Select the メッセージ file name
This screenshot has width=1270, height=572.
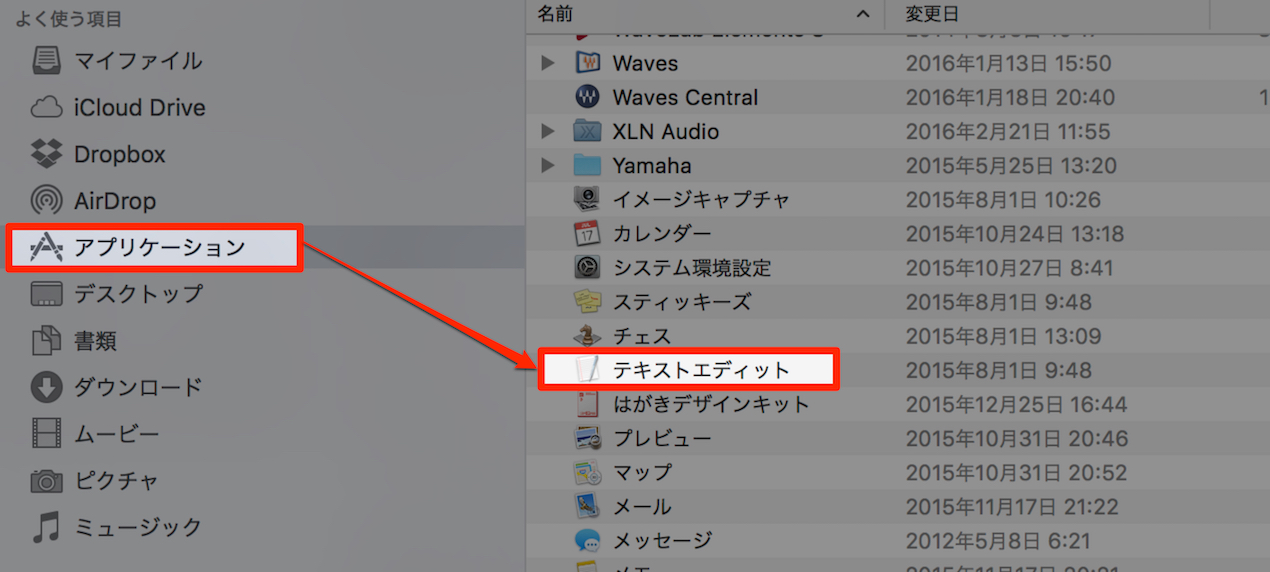click(x=662, y=540)
